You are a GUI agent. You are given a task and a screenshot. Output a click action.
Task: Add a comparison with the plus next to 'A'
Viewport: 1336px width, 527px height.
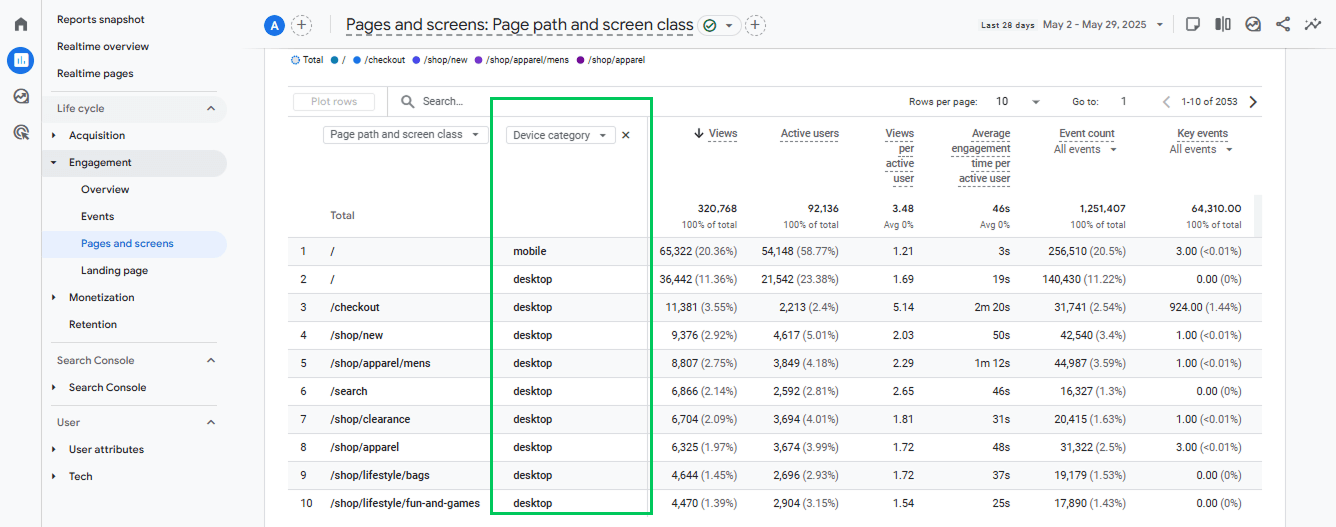pyautogui.click(x=301, y=25)
